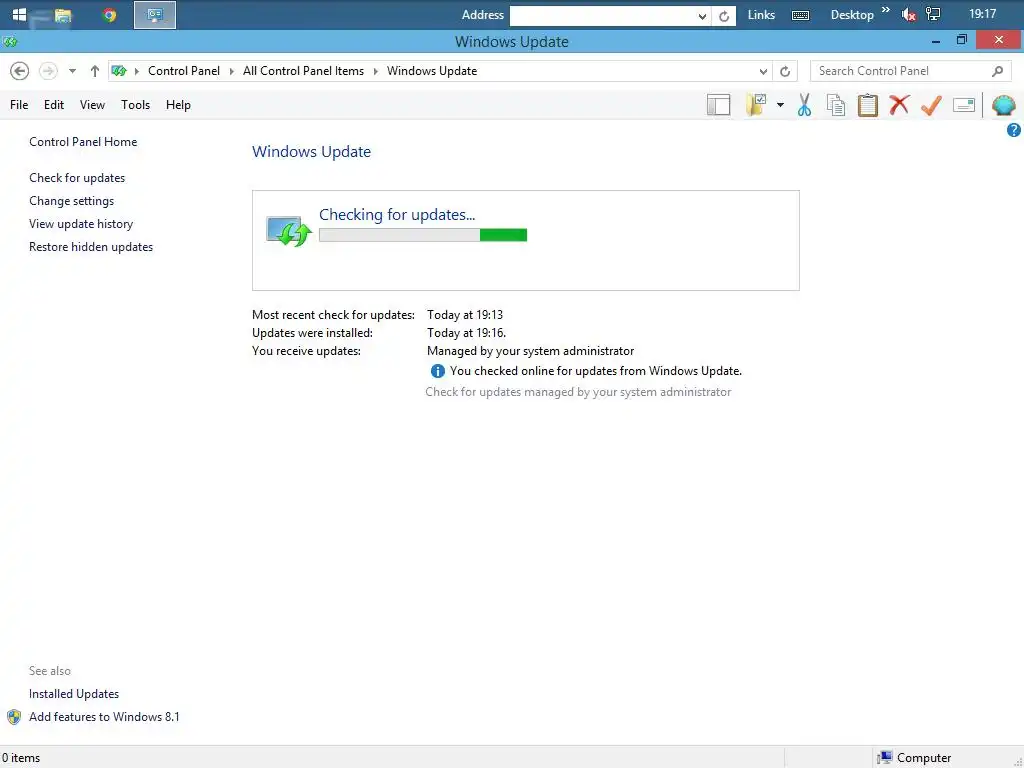The height and width of the screenshot is (768, 1024).
Task: Open the File menu
Action: point(19,105)
